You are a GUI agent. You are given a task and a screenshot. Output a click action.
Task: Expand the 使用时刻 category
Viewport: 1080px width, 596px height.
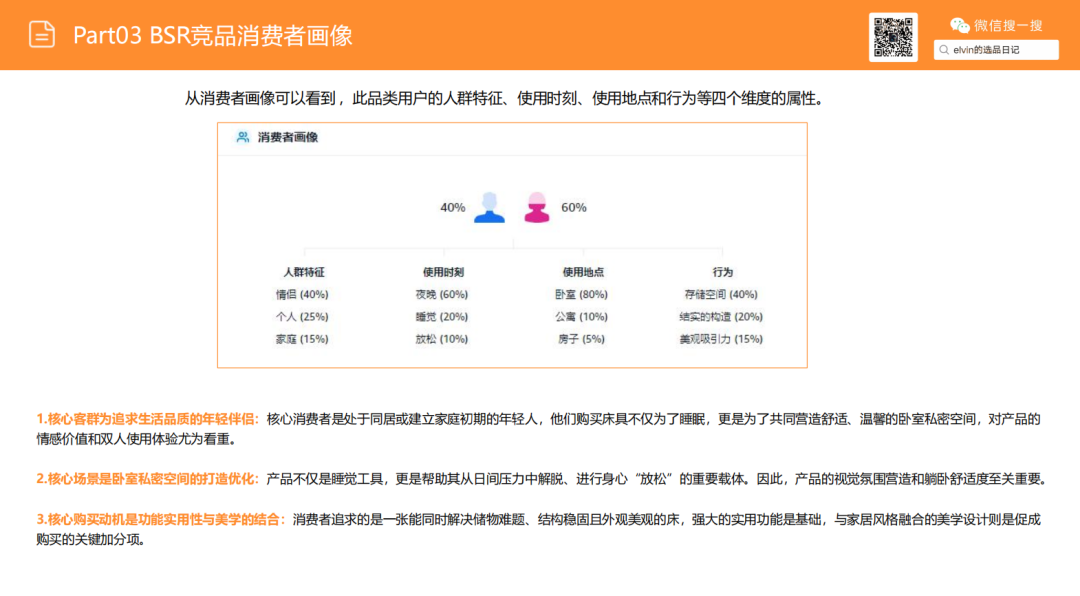click(443, 271)
